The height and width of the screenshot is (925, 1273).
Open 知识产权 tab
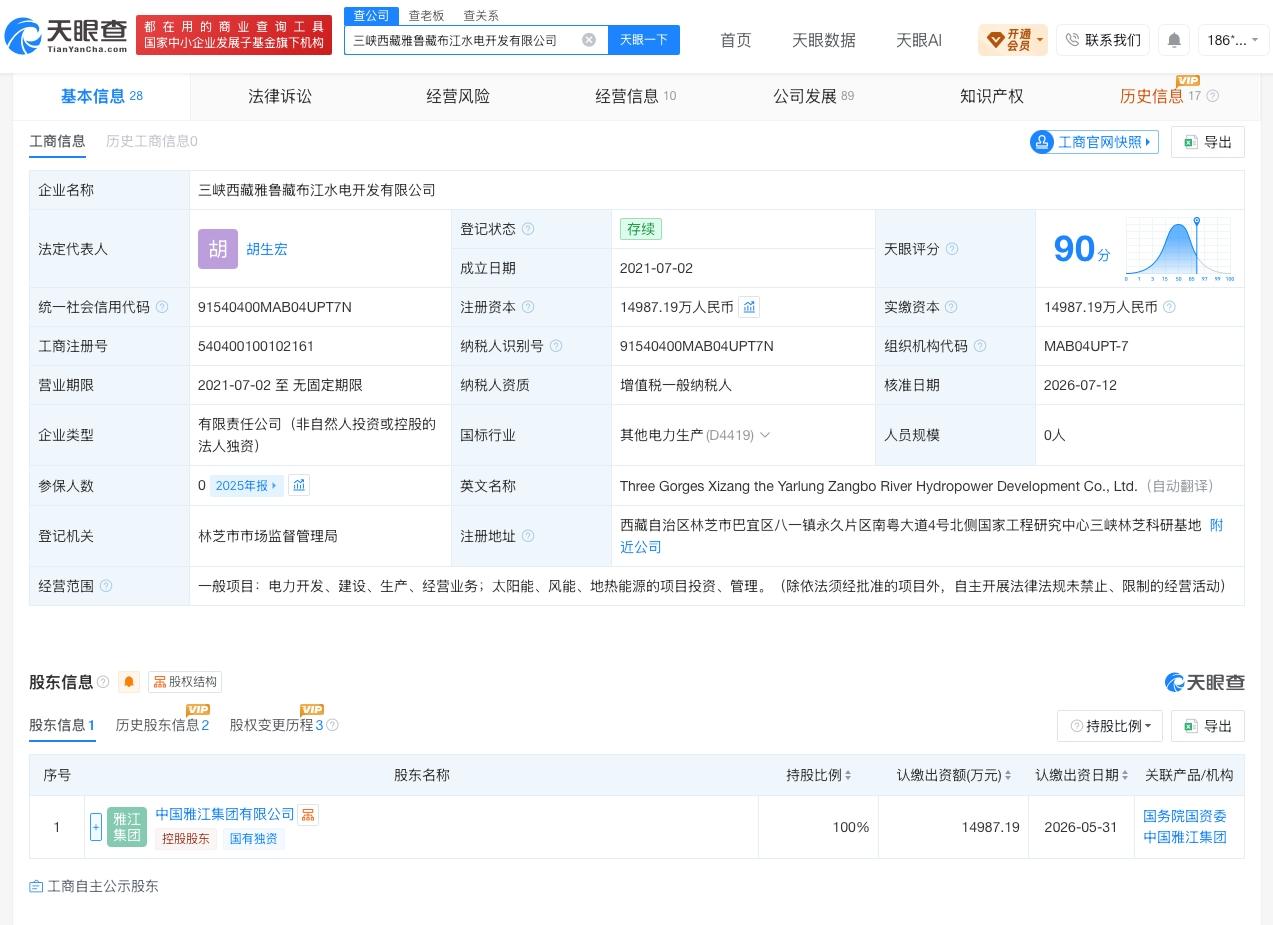[992, 96]
